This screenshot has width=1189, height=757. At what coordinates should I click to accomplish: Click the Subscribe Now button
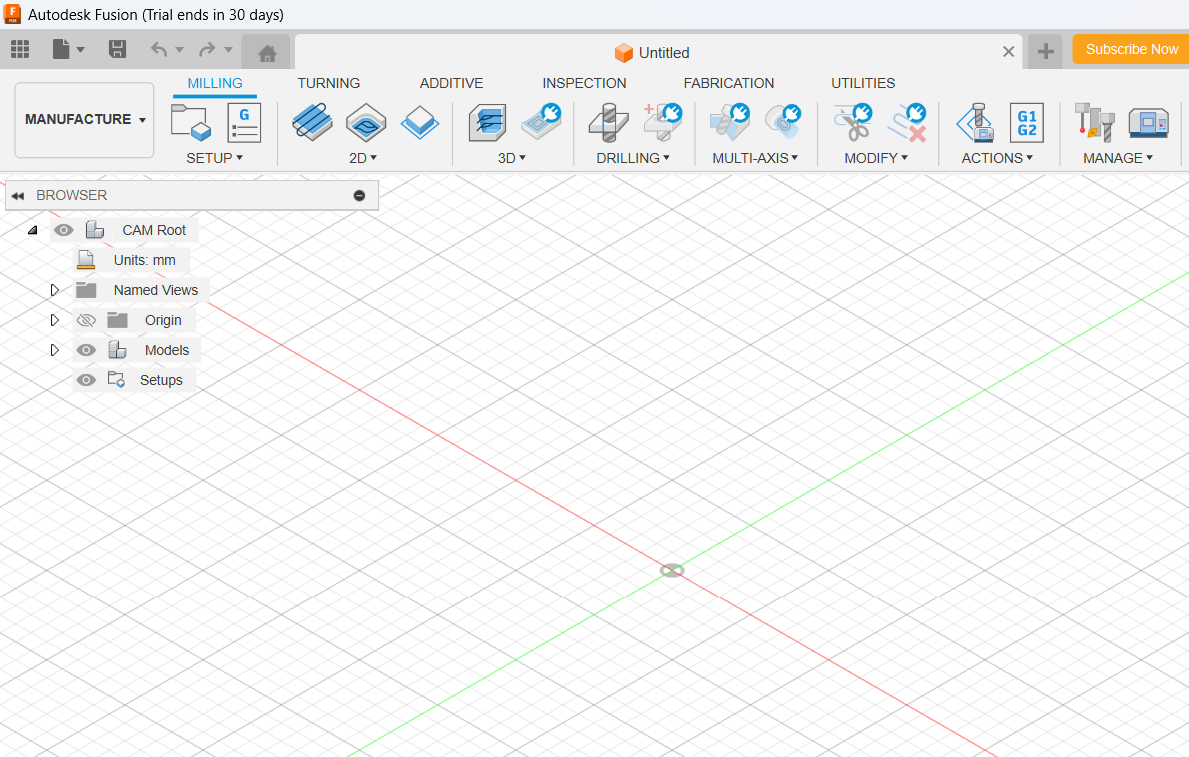(x=1131, y=49)
